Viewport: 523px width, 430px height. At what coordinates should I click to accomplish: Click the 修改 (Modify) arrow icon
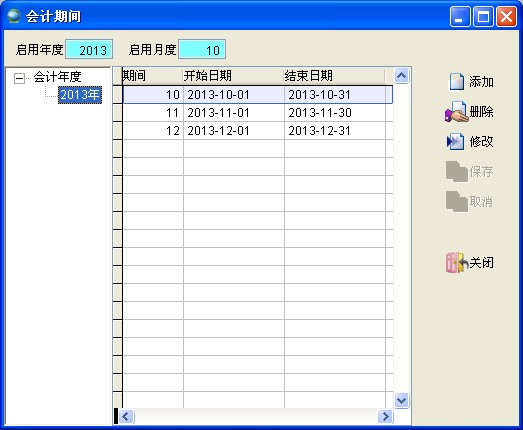(x=455, y=142)
